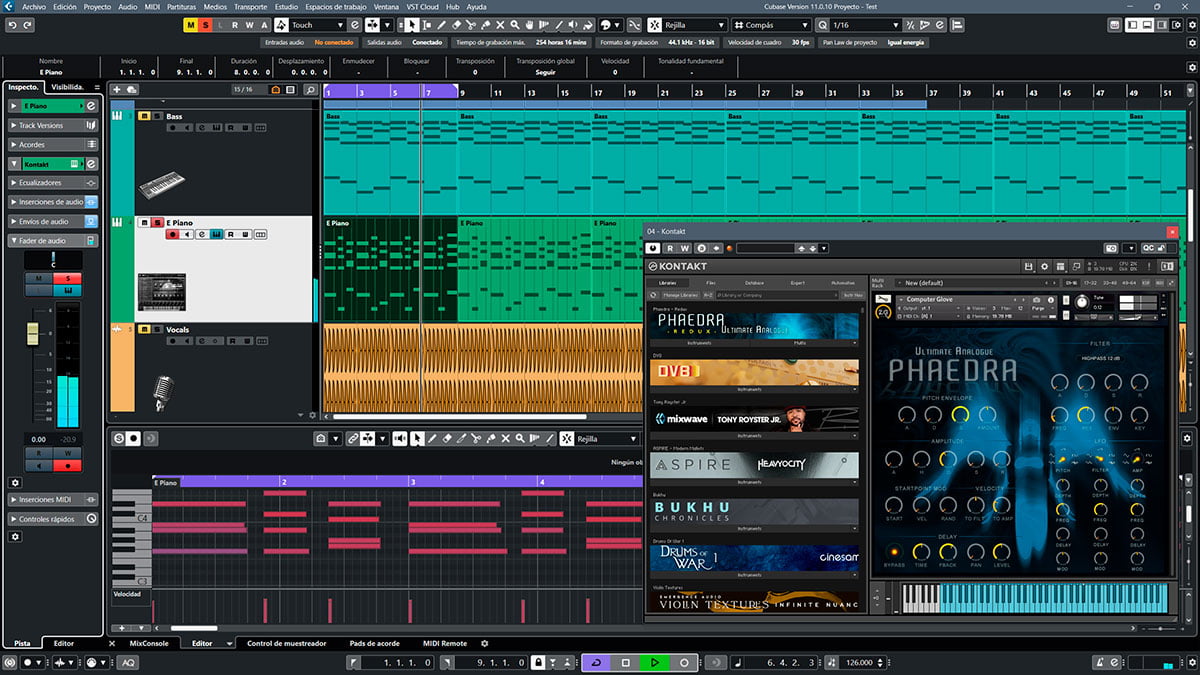The image size is (1200, 675).
Task: Open the MIDI Remote tab
Action: (444, 644)
